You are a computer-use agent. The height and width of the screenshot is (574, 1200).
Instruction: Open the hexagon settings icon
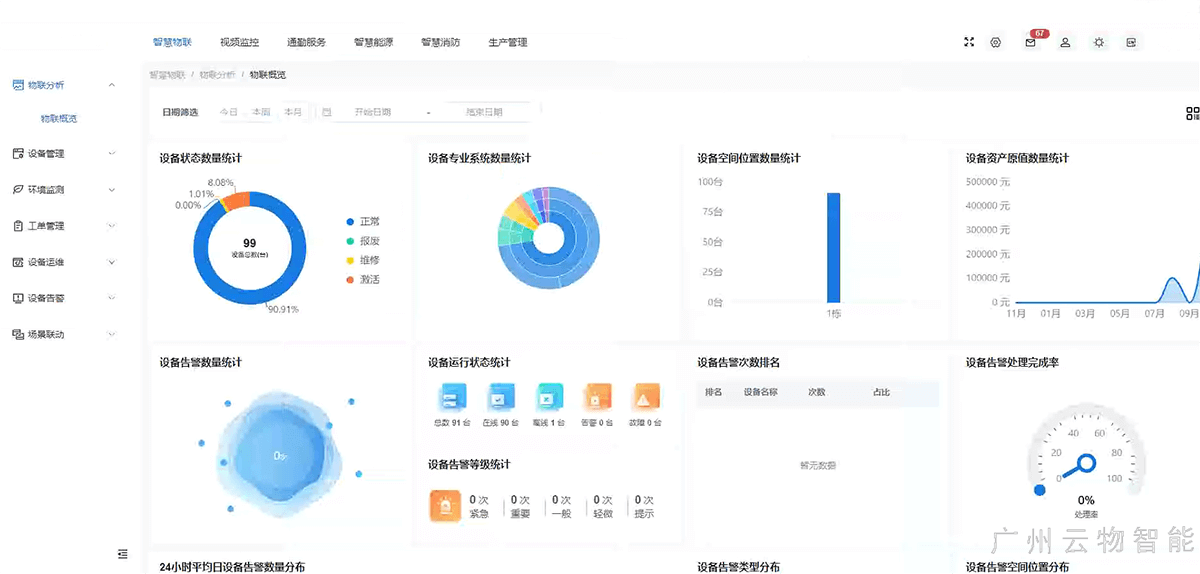(995, 42)
